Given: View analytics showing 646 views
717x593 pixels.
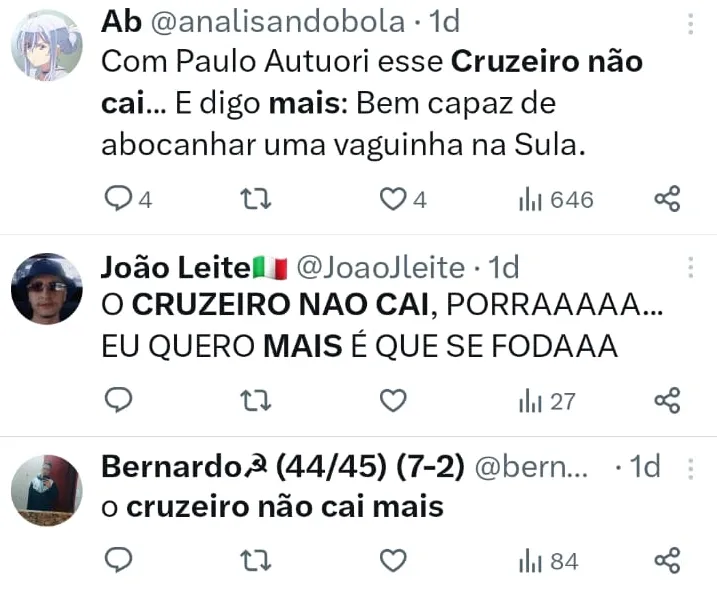Looking at the screenshot, I should (x=556, y=200).
